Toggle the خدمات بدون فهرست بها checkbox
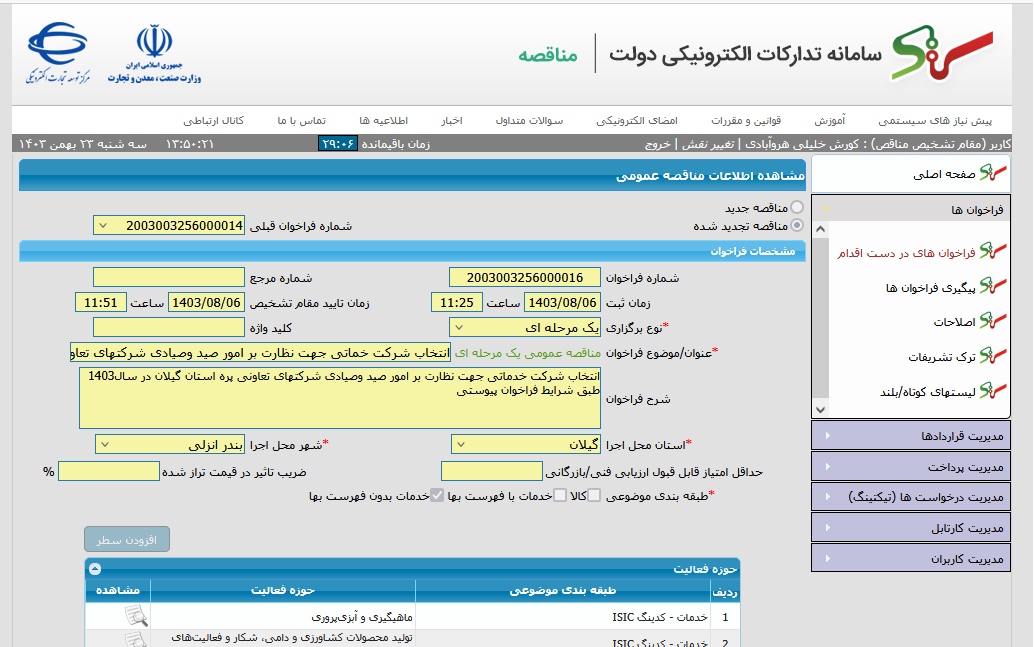1034x647 pixels. pos(437,495)
